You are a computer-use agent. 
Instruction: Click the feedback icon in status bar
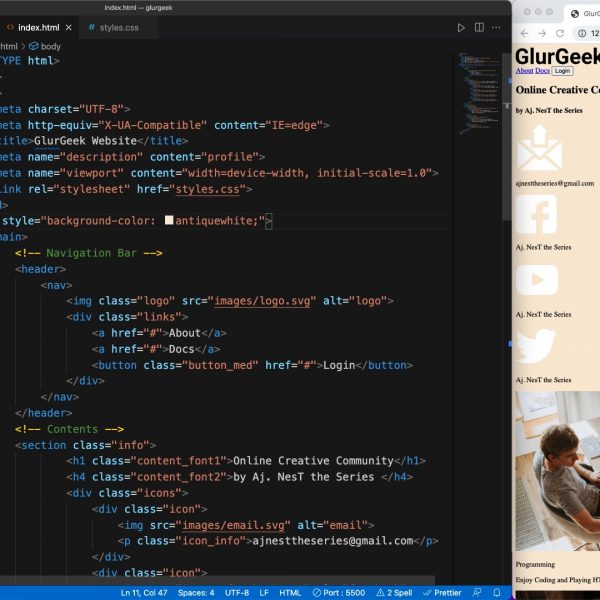point(476,593)
